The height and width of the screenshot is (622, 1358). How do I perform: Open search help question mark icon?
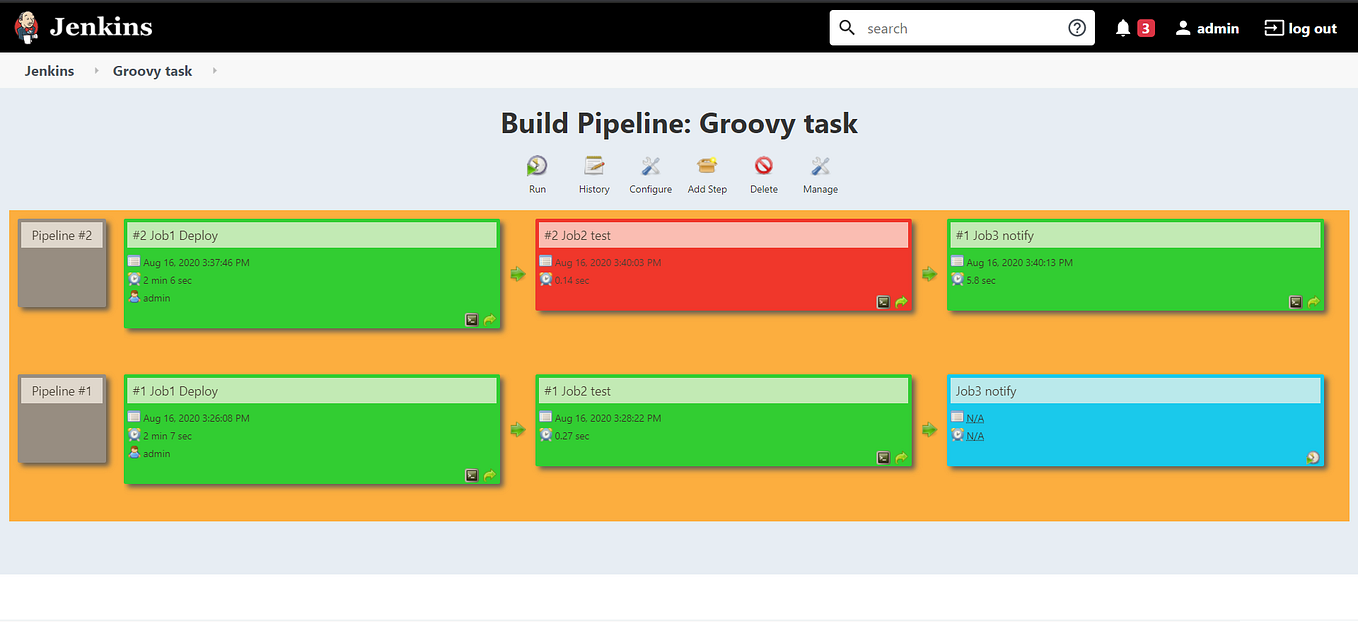[x=1077, y=27]
